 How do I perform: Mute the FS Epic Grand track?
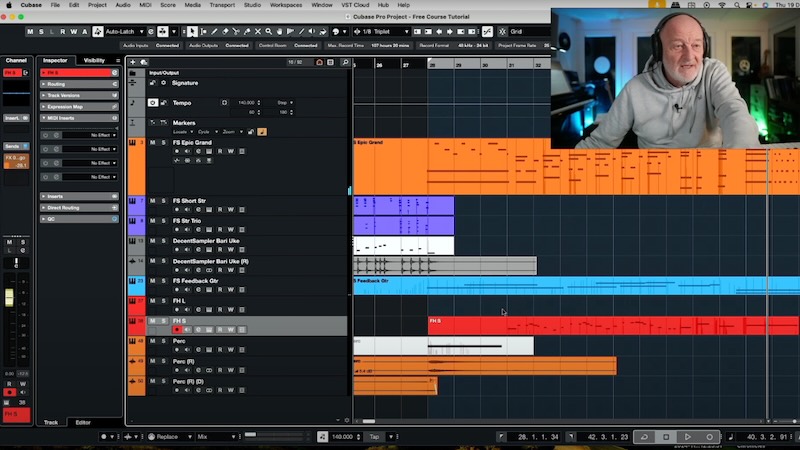[x=153, y=142]
